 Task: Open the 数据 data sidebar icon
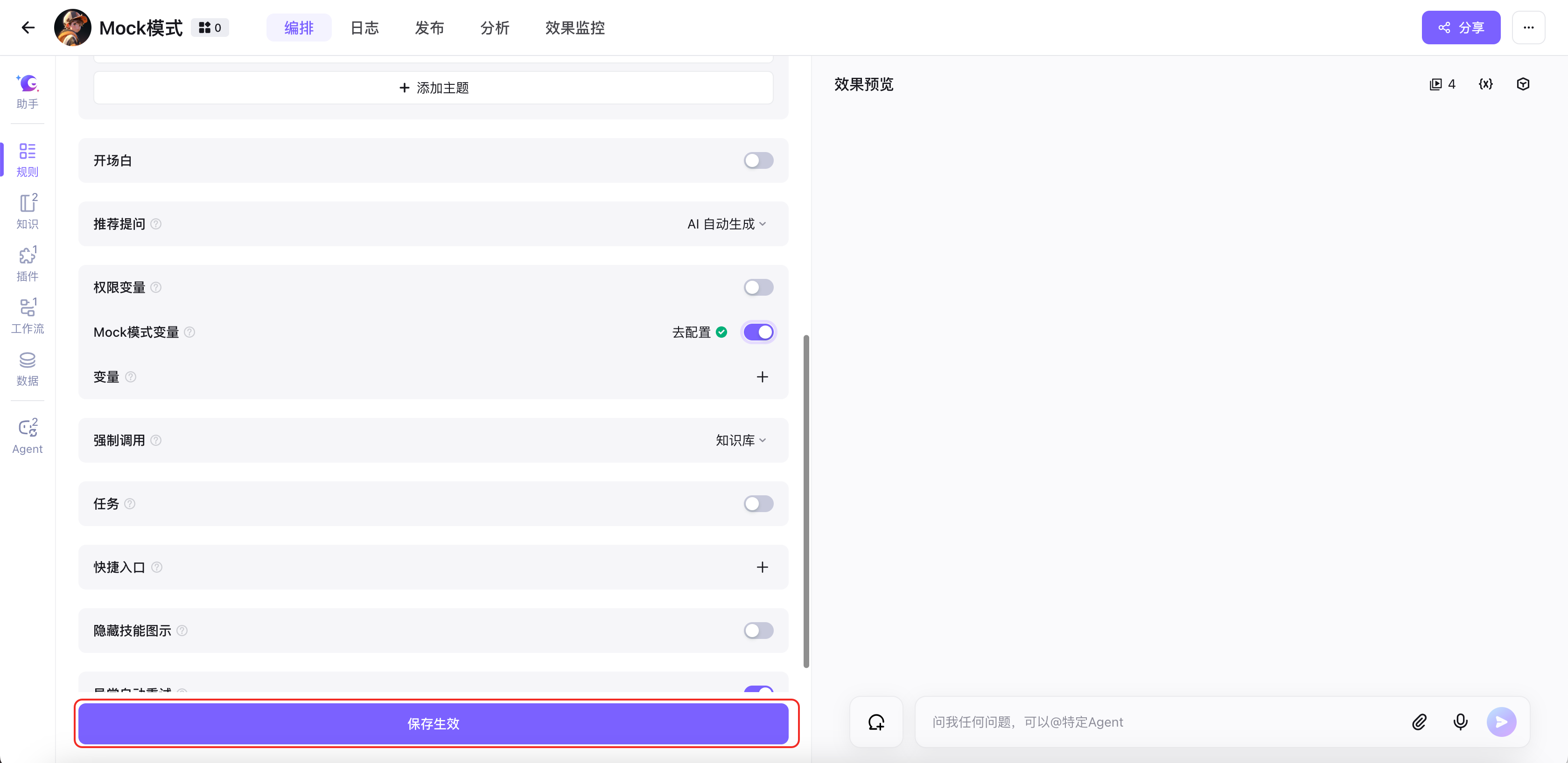[28, 368]
